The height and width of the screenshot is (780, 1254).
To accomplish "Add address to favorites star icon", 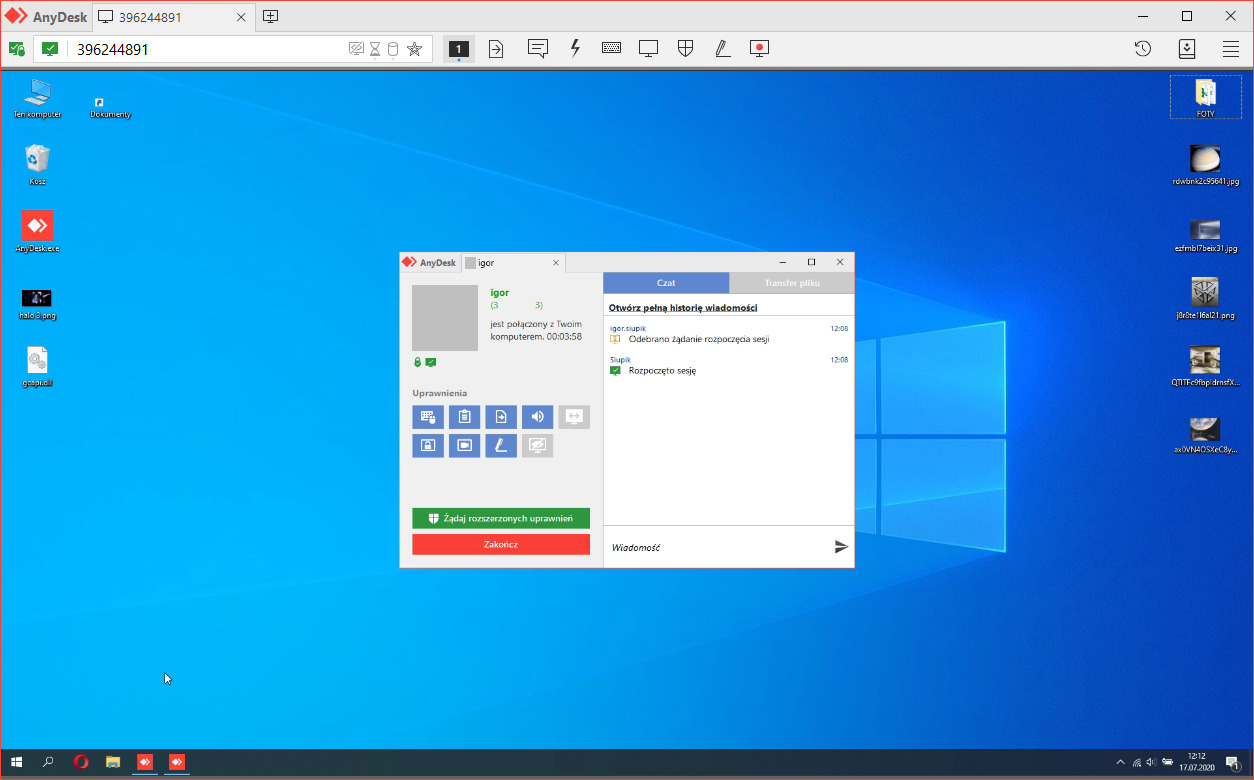I will 414,49.
